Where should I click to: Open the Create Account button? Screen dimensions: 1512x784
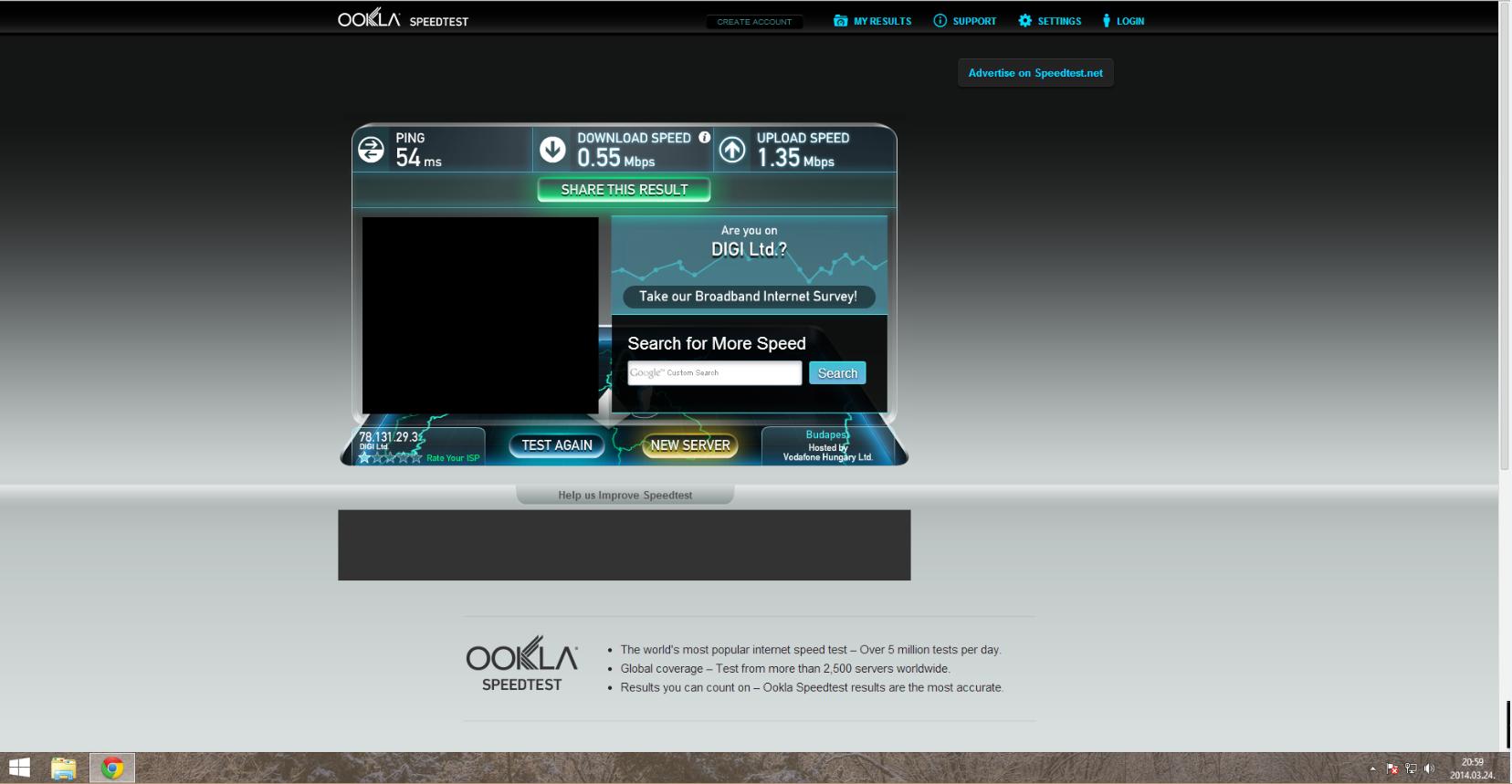pos(754,21)
